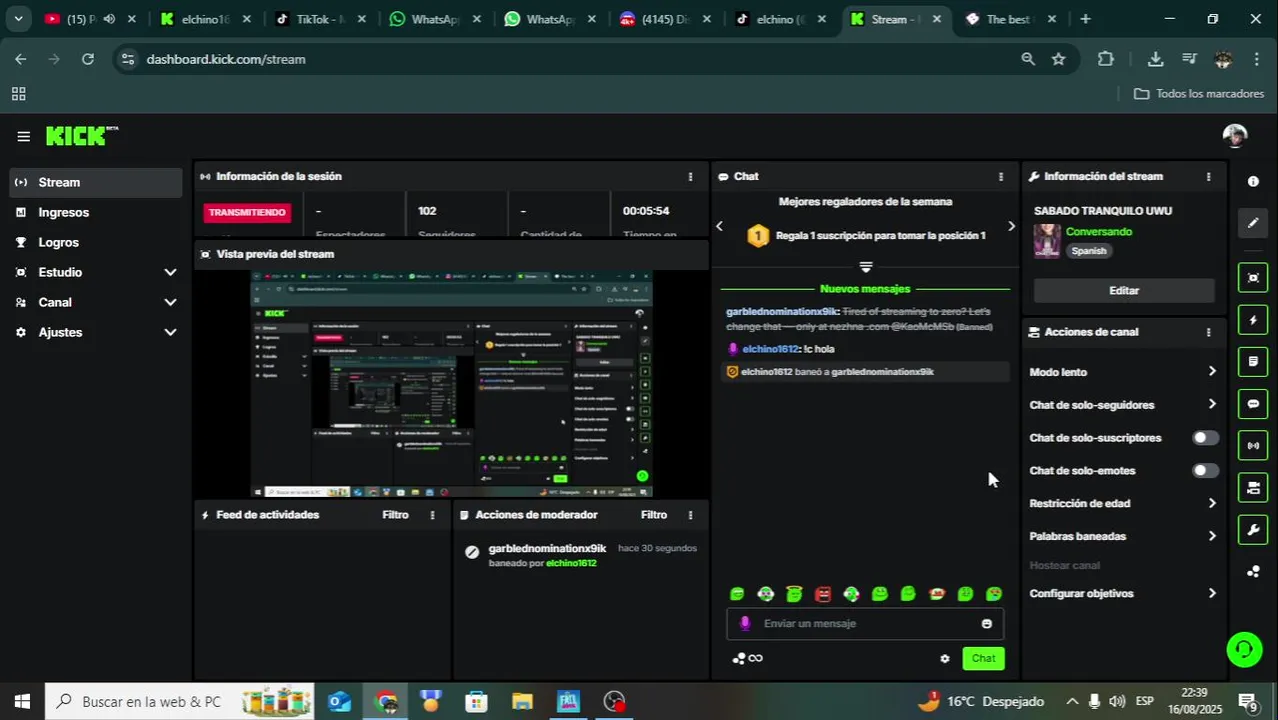Toggle Chat de solo-emotes switch

pyautogui.click(x=1205, y=470)
